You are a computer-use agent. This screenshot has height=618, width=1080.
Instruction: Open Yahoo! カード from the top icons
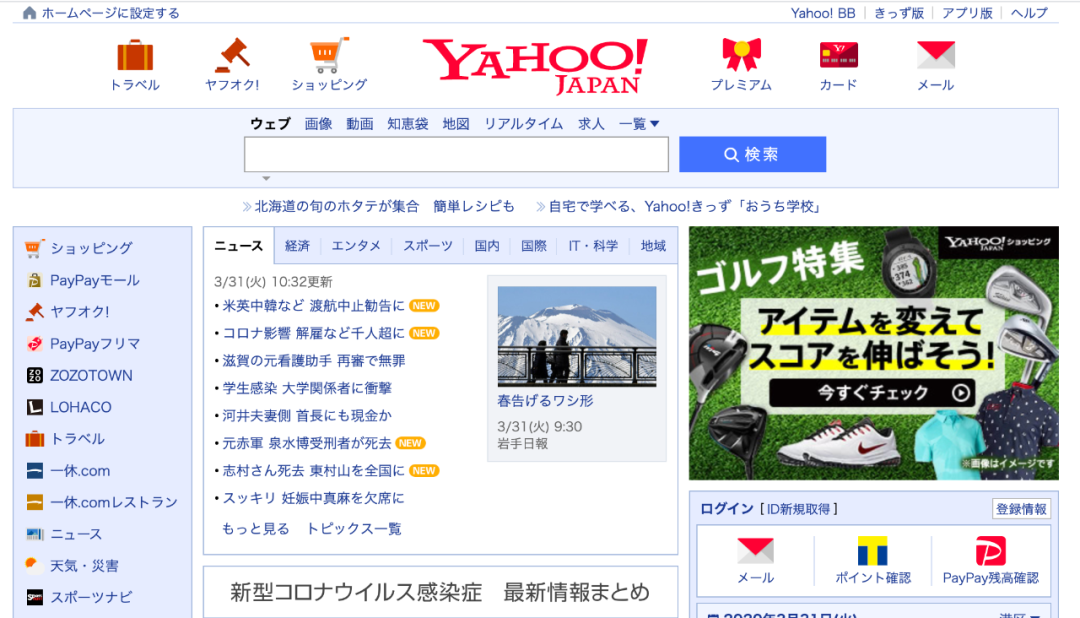tap(837, 60)
